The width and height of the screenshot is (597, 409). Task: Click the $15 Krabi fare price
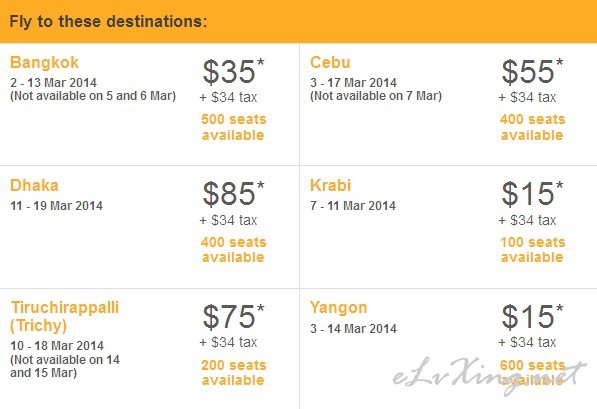(532, 194)
